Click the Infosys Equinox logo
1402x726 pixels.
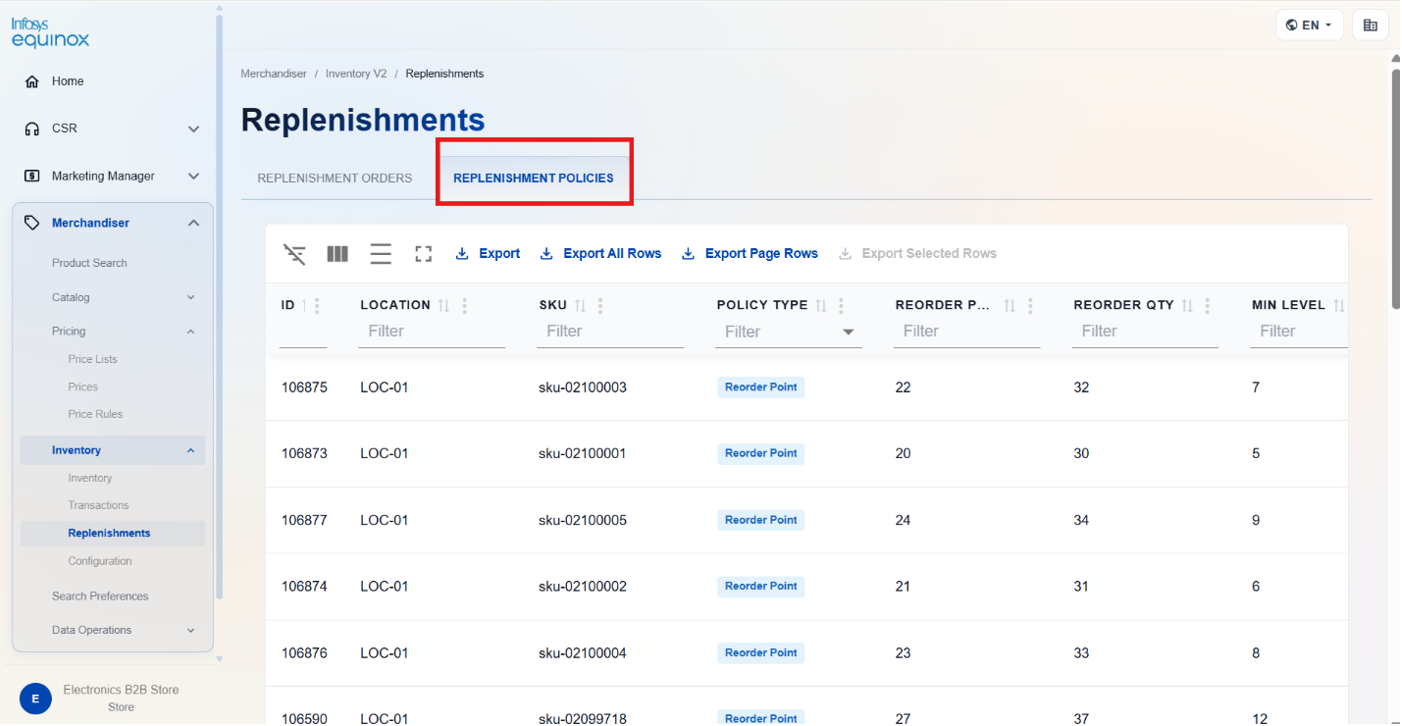click(50, 33)
